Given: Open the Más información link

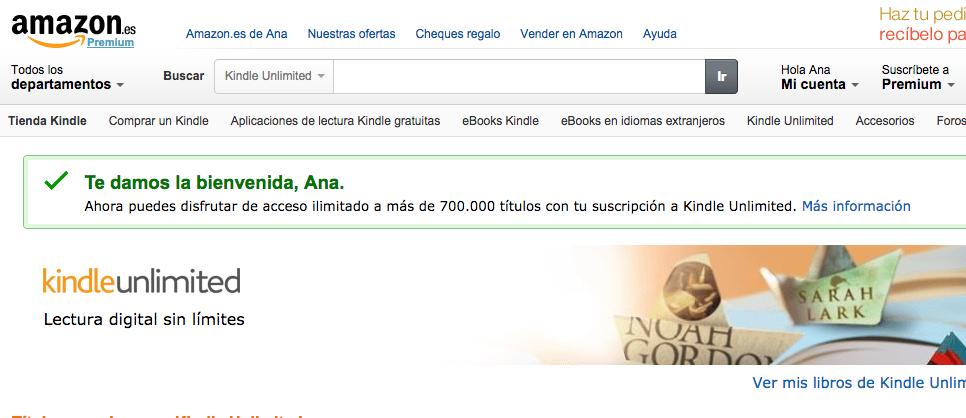Looking at the screenshot, I should 856,206.
